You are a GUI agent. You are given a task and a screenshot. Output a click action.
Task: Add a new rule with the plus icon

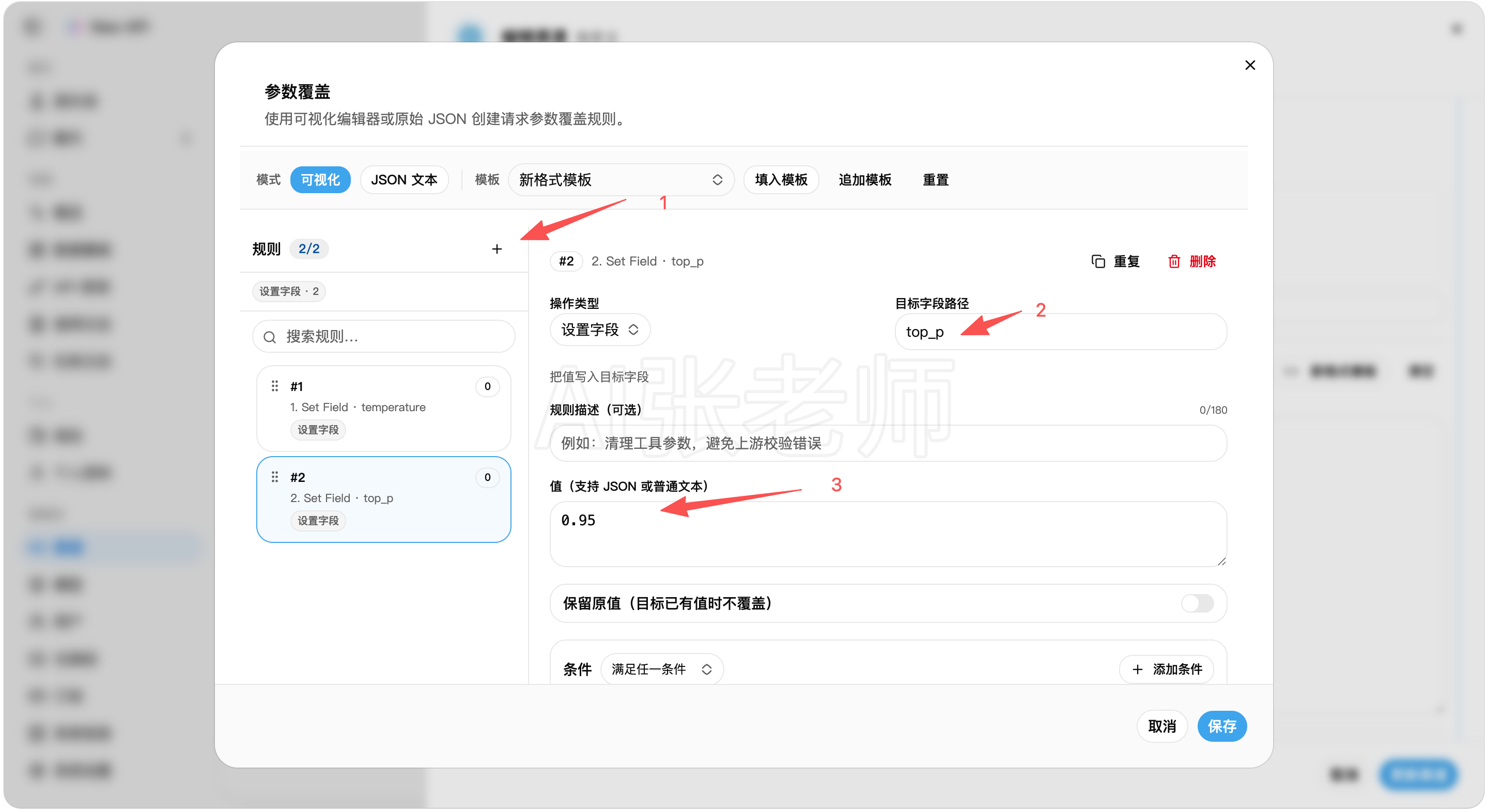[x=497, y=249]
